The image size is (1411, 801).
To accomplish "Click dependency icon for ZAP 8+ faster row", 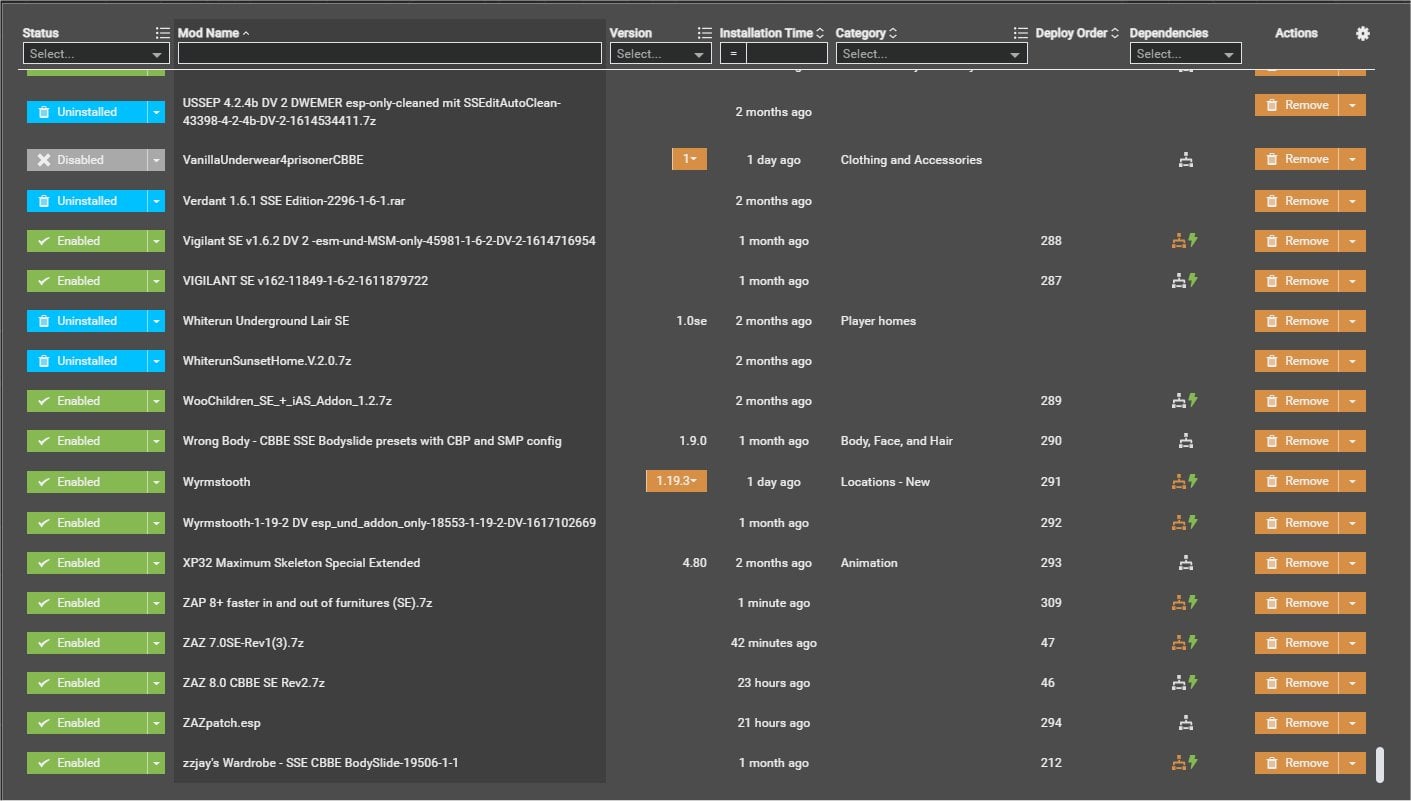I will [1185, 603].
